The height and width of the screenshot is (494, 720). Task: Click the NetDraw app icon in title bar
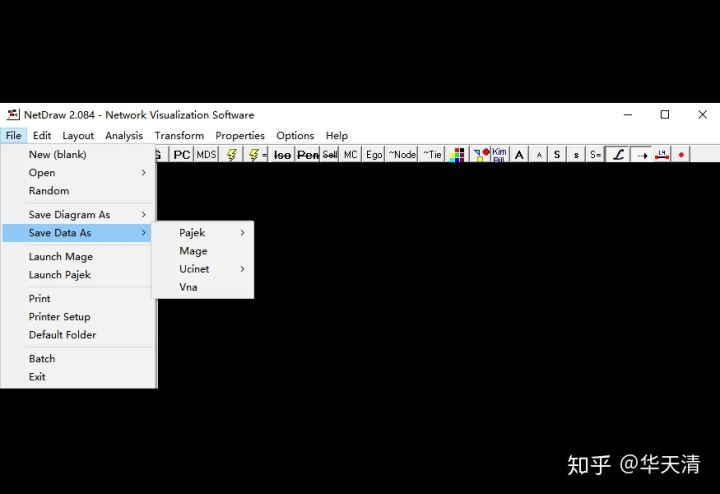[x=13, y=115]
